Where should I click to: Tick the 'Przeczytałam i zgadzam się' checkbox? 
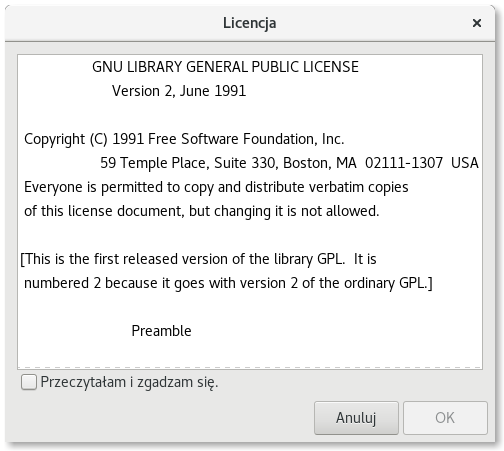pyautogui.click(x=29, y=382)
